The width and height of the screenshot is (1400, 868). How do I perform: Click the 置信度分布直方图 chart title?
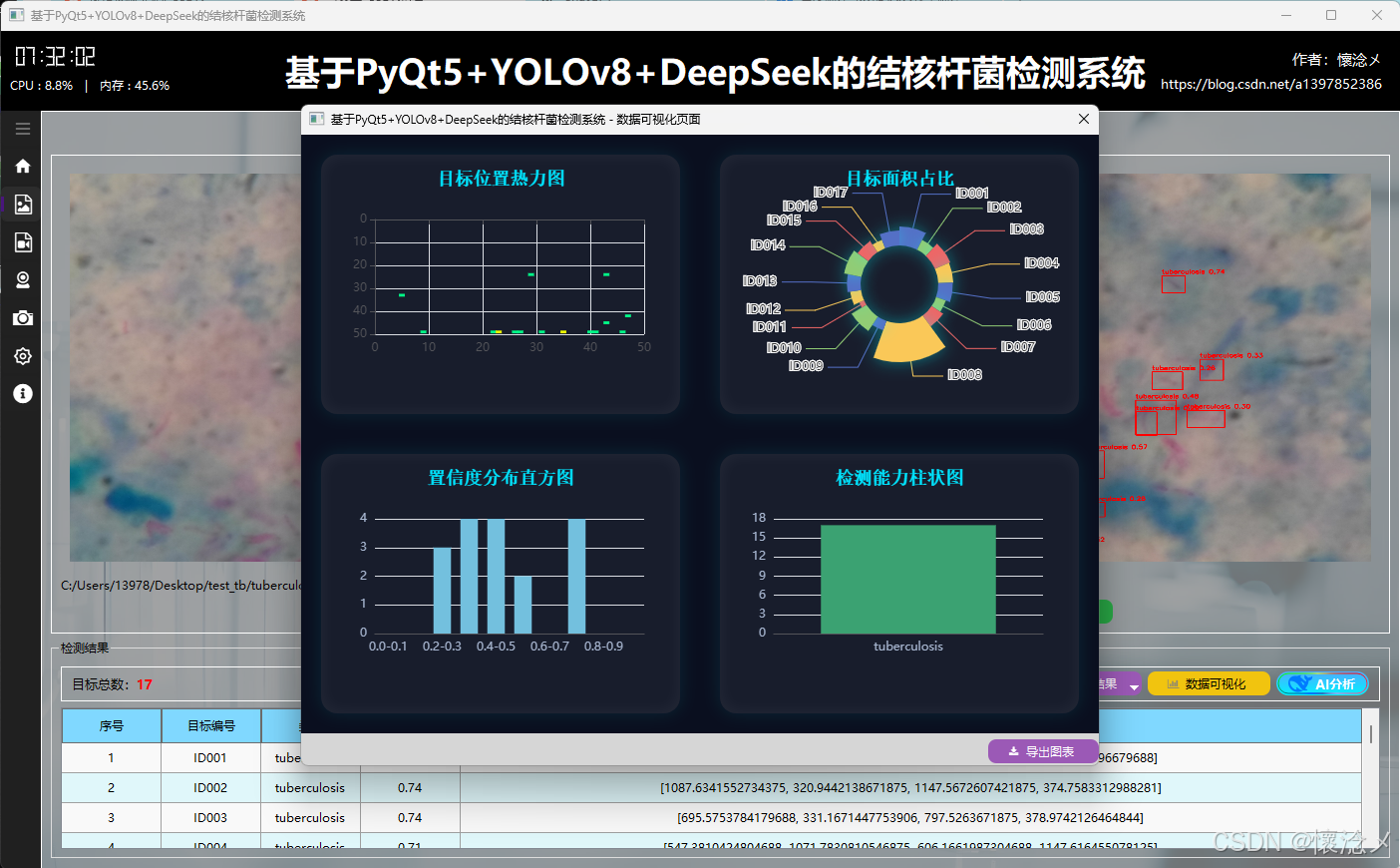(502, 478)
